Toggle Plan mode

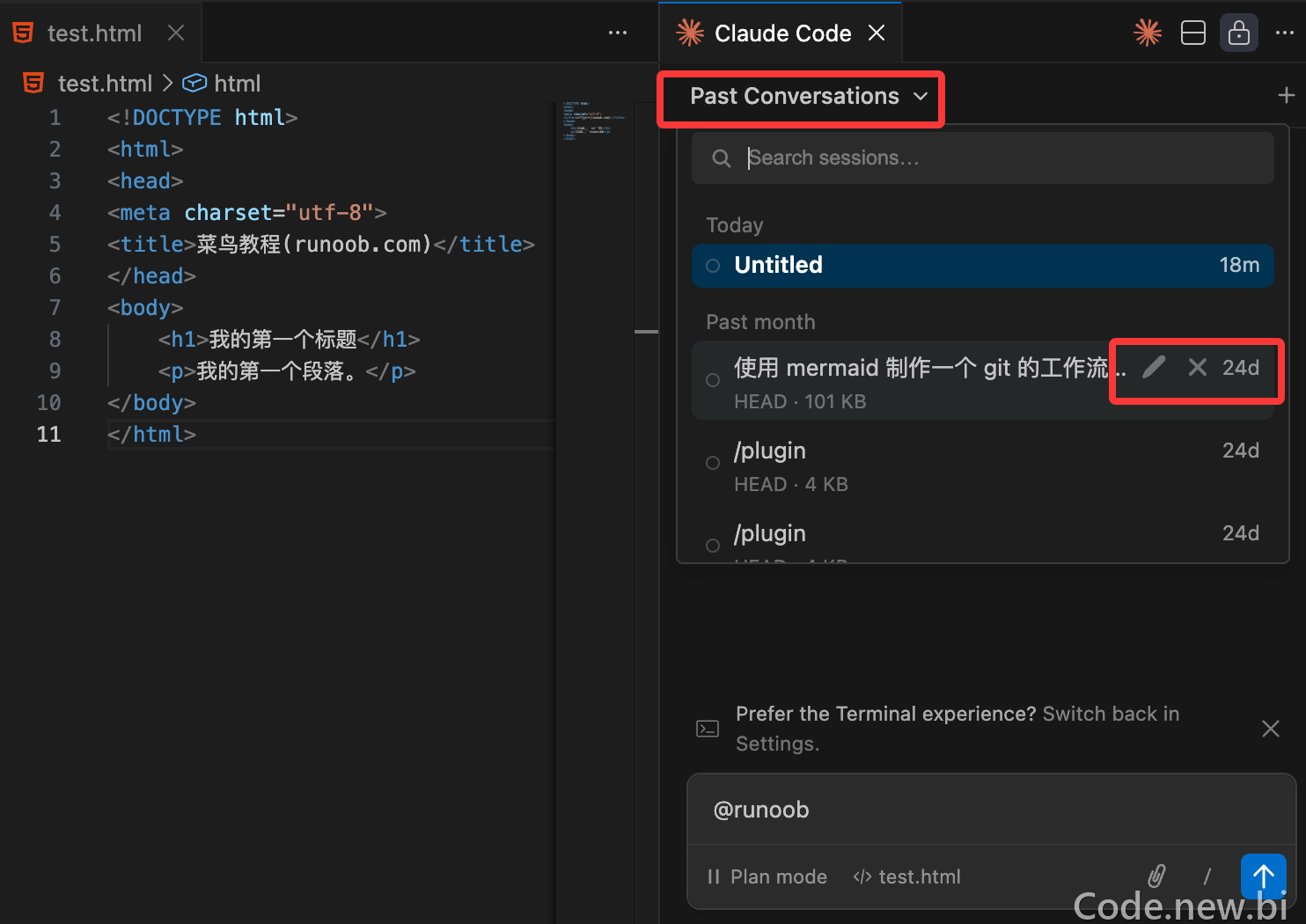pos(767,876)
